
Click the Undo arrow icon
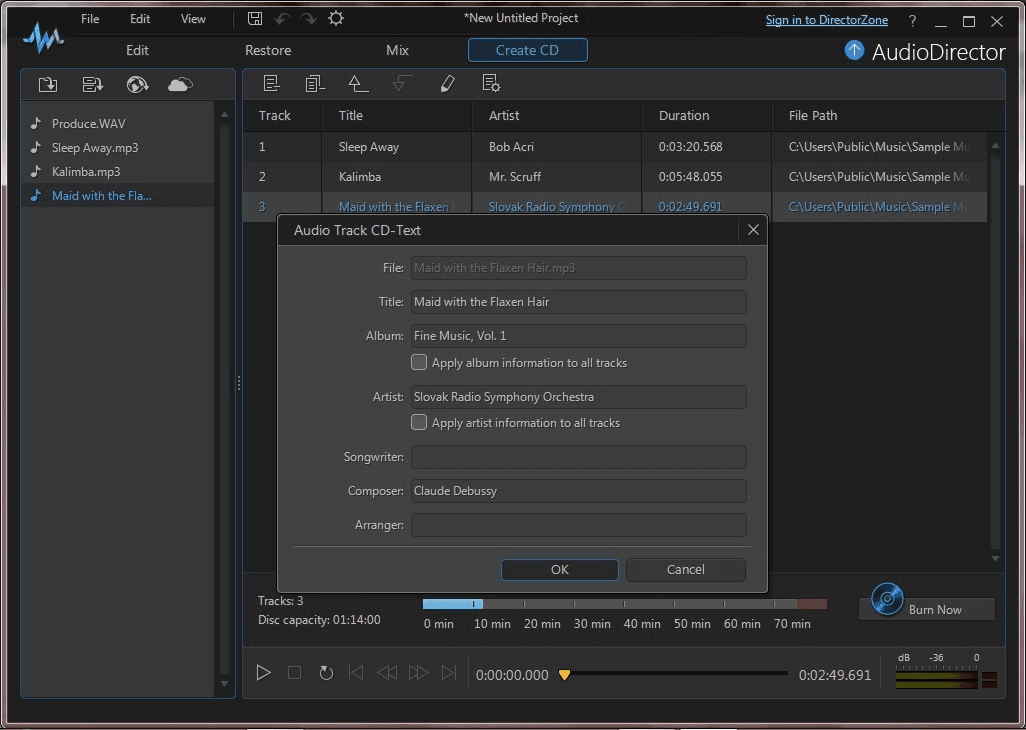tap(282, 19)
